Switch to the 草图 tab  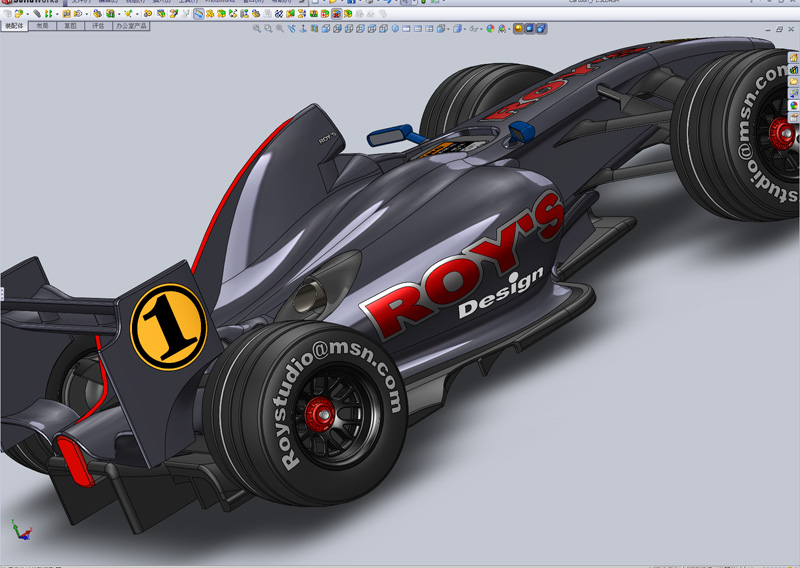[69, 26]
